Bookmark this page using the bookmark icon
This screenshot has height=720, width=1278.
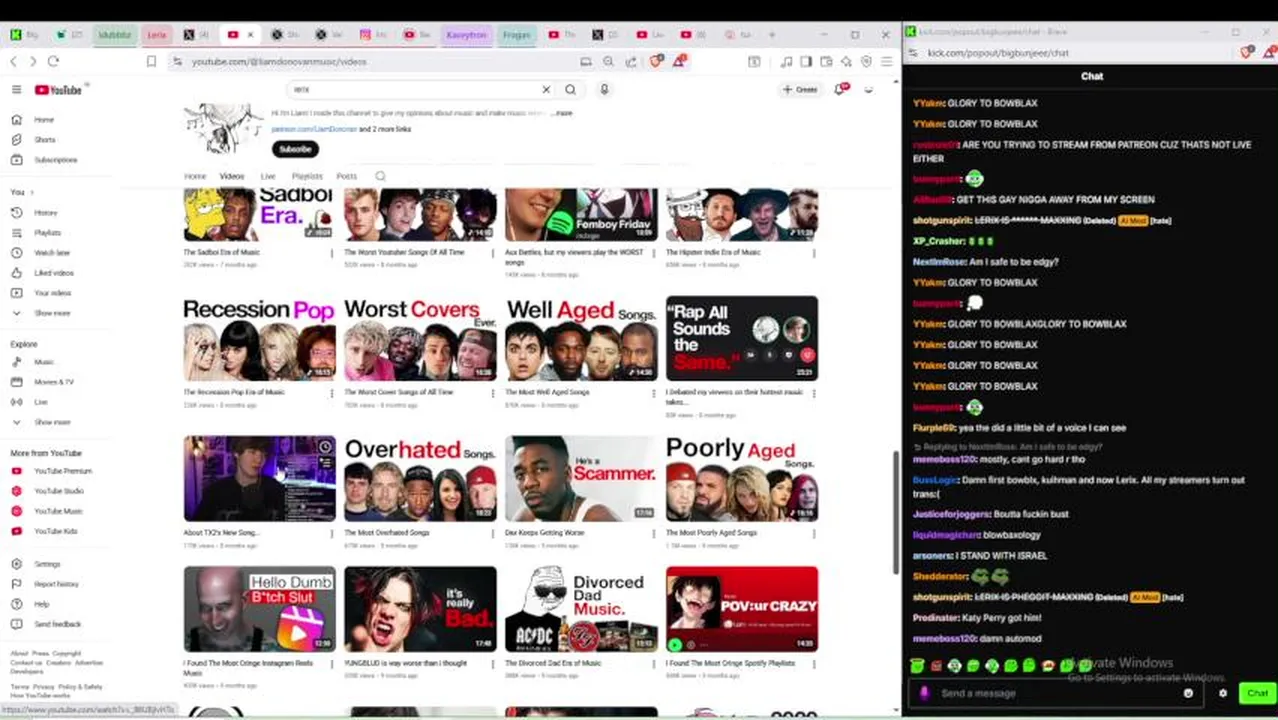(x=151, y=61)
